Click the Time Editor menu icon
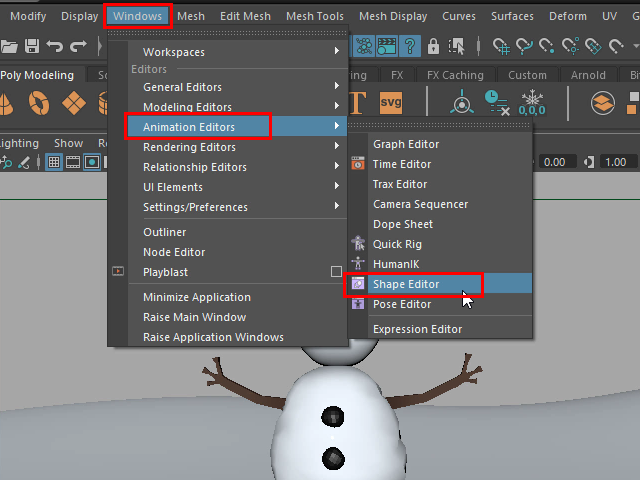Screen dimensions: 640x480 358,164
